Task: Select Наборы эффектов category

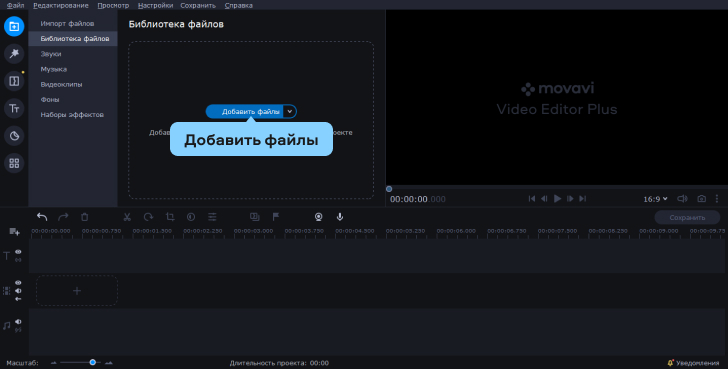Action: coord(73,115)
